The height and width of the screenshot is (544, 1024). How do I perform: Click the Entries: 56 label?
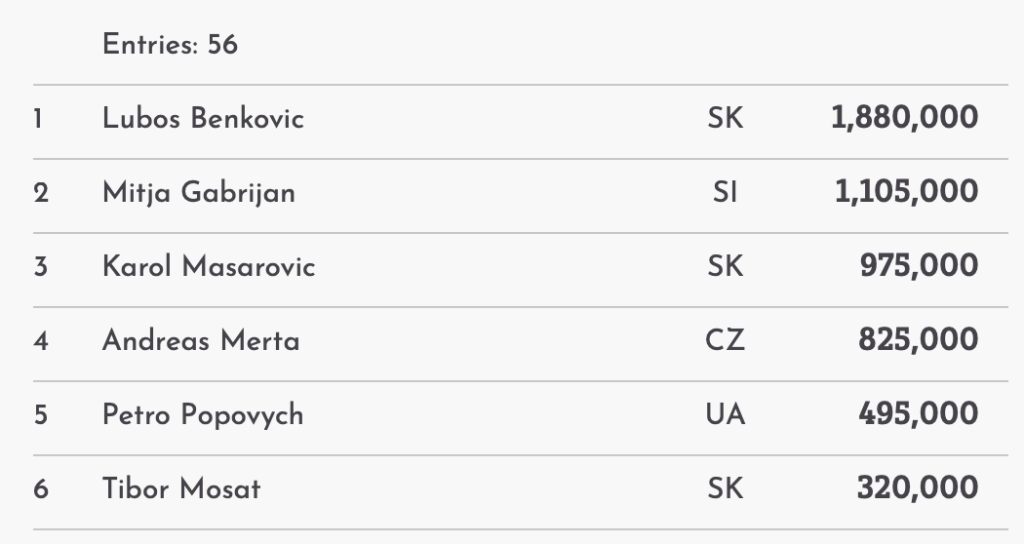[x=170, y=45]
